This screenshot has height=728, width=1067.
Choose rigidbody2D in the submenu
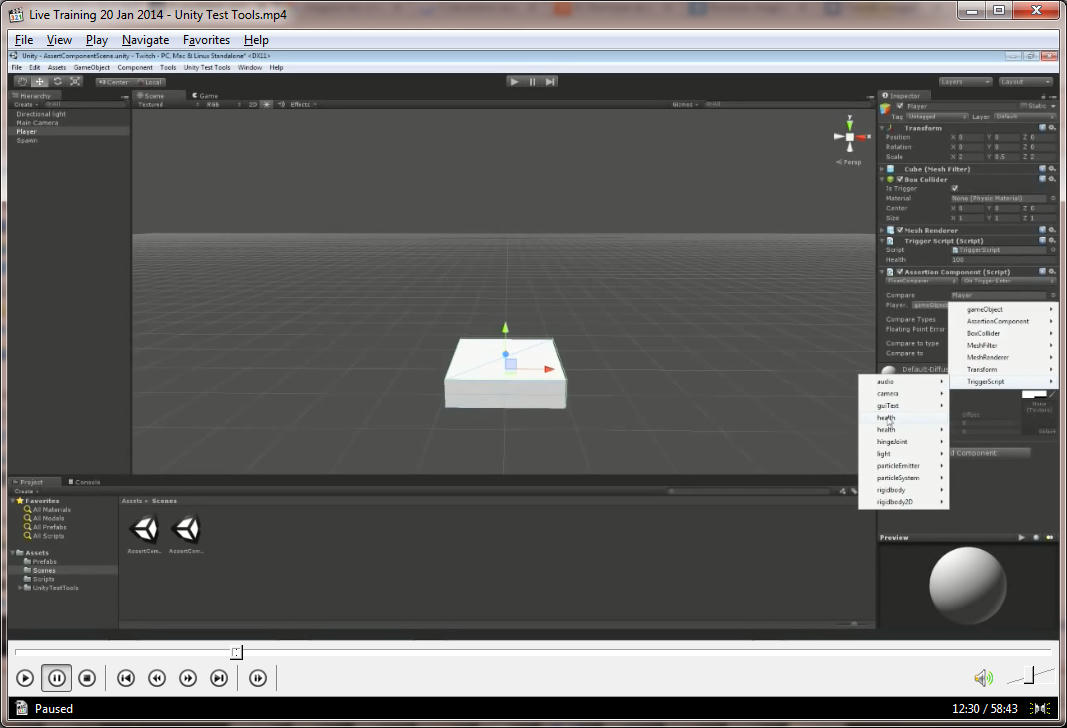[x=904, y=502]
